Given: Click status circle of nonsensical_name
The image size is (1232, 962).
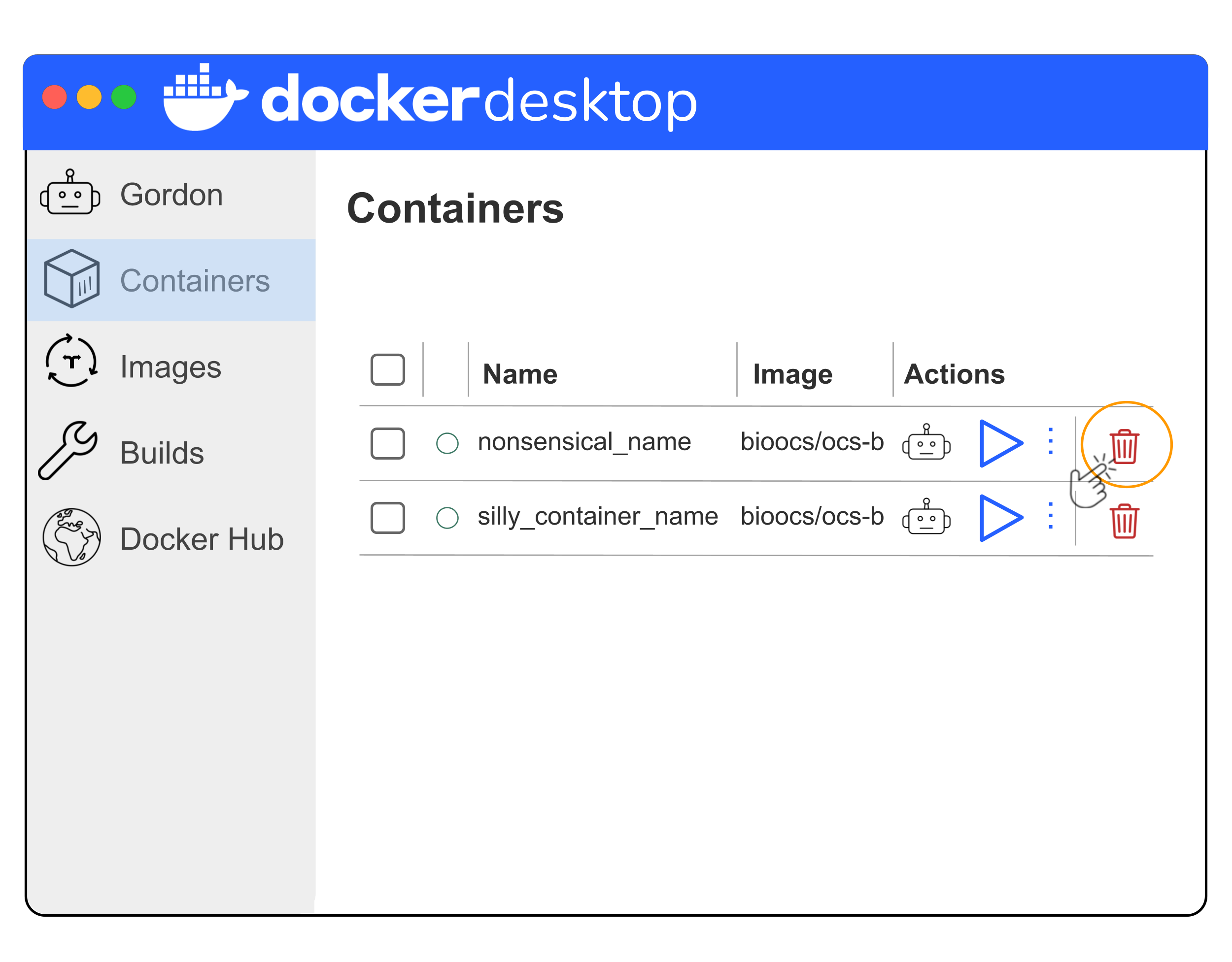Looking at the screenshot, I should 447,443.
